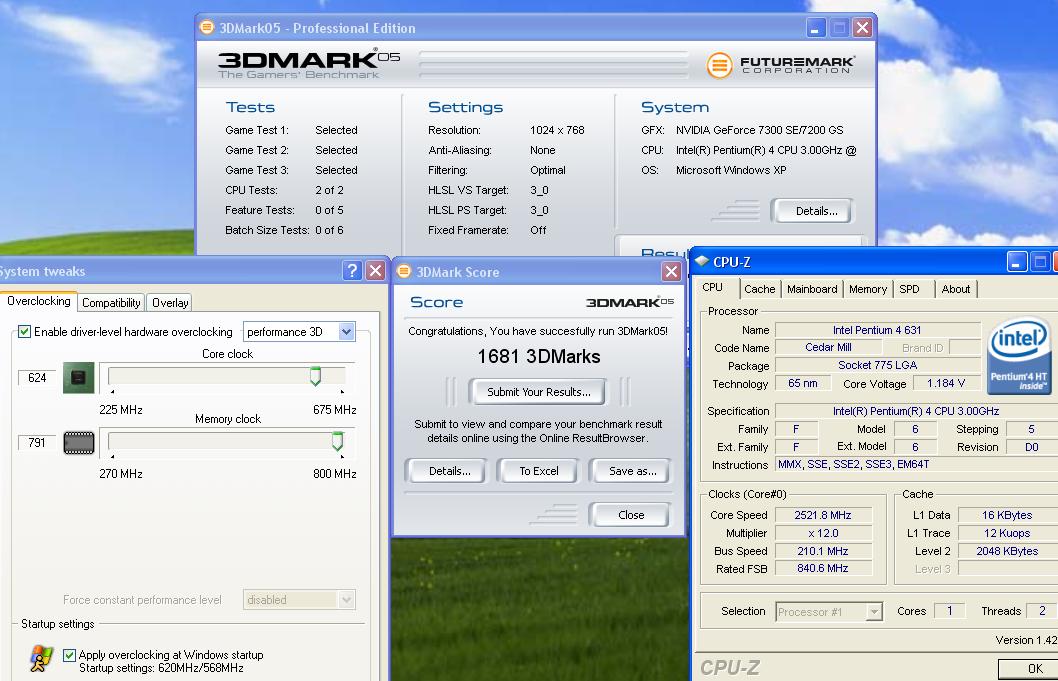Click the Level 2 cache value 2048 KBytes
The image size is (1058, 681).
pos(1007,551)
